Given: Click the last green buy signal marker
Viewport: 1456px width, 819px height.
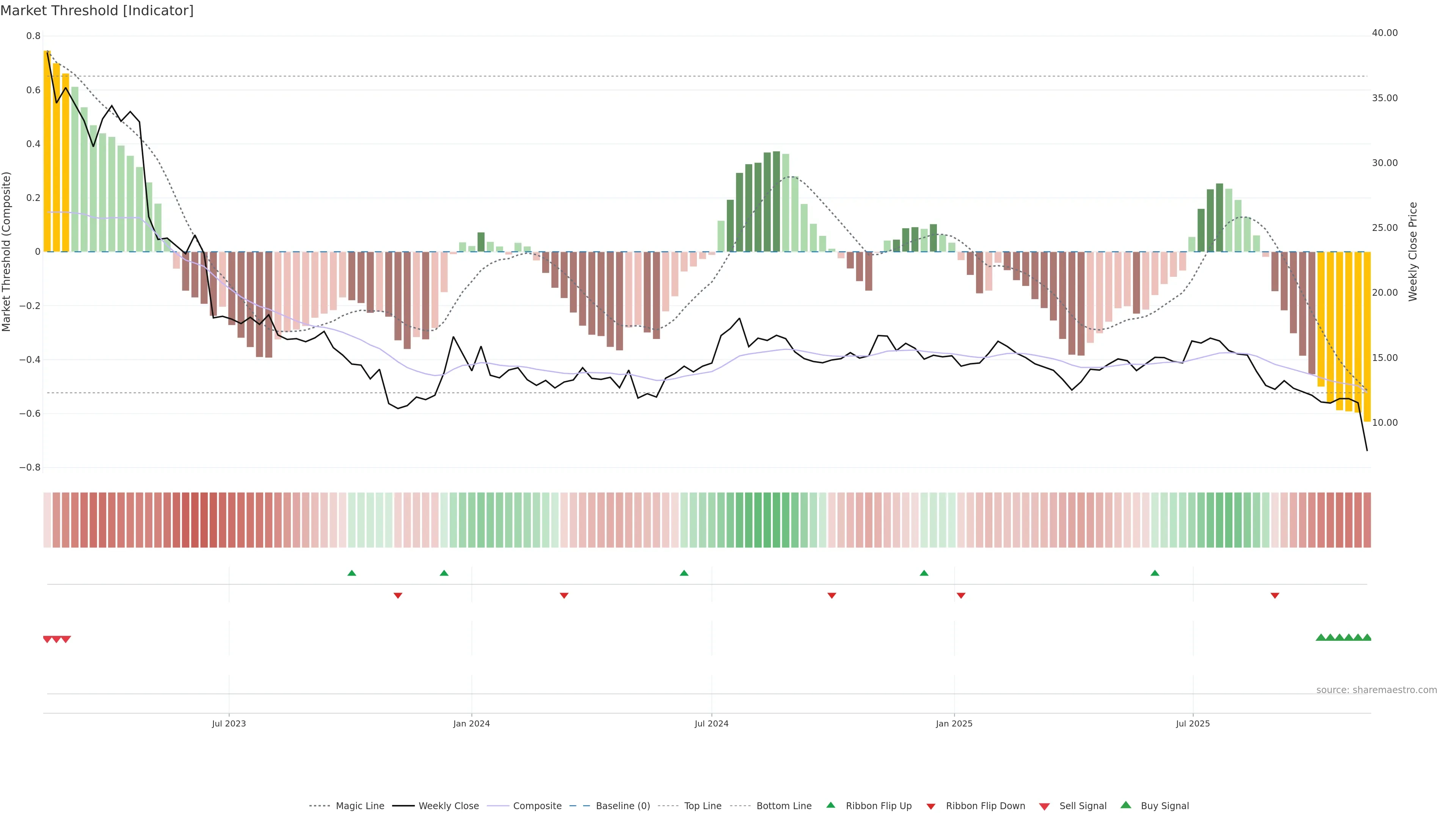Looking at the screenshot, I should 1367,637.
